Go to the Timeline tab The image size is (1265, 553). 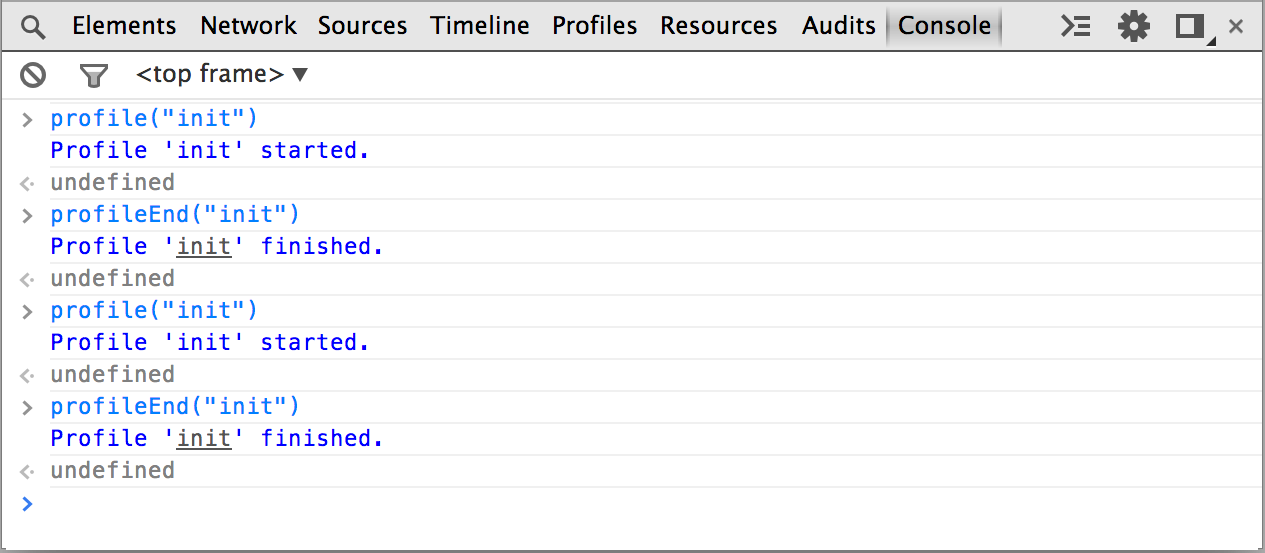[x=480, y=27]
